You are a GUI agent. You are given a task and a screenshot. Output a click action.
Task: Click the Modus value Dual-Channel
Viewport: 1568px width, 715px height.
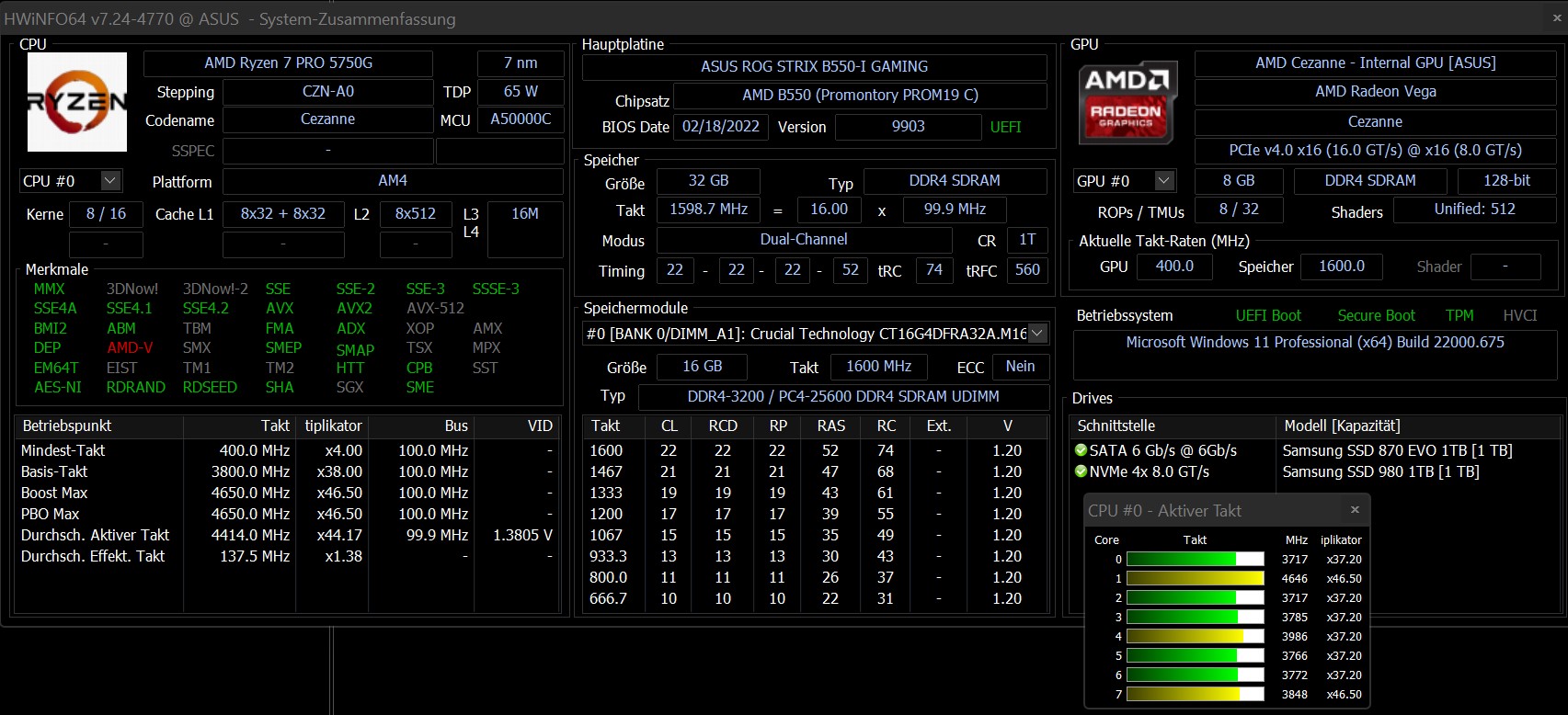tap(804, 240)
